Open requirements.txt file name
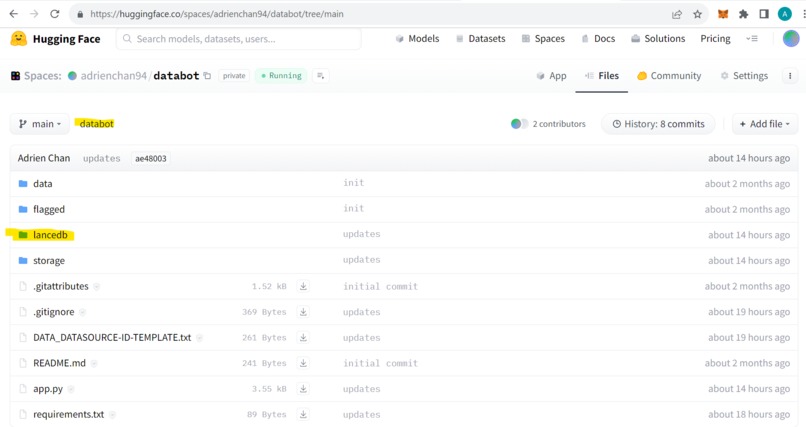Viewport: 806px width, 427px height. 68,414
